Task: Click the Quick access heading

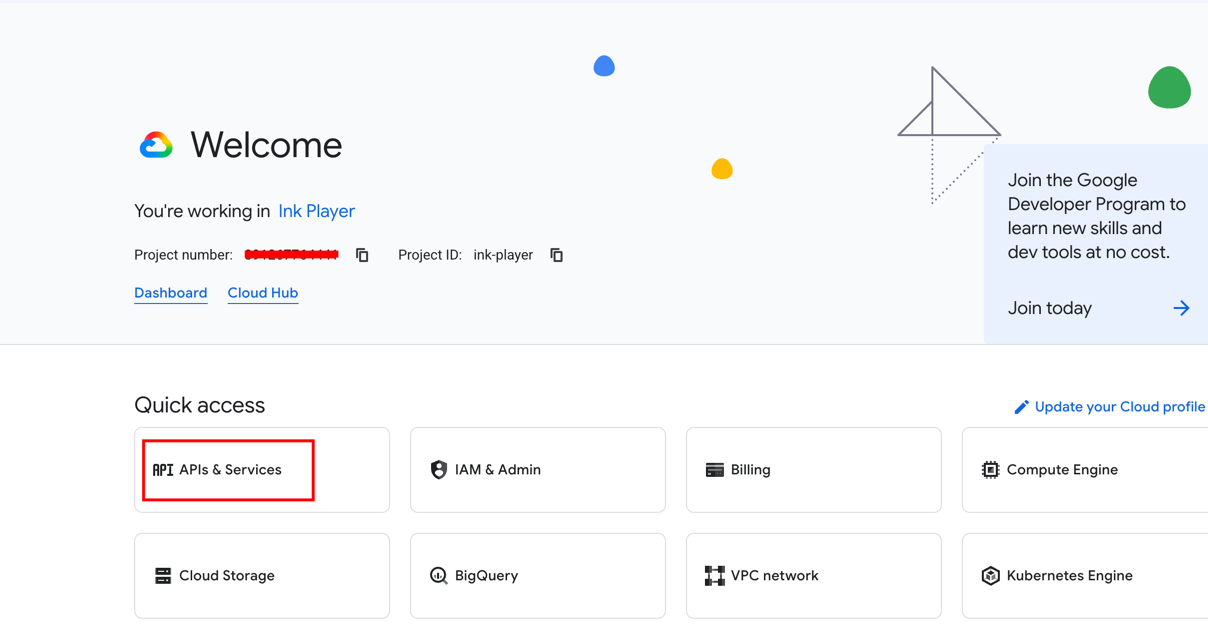Action: coord(200,405)
